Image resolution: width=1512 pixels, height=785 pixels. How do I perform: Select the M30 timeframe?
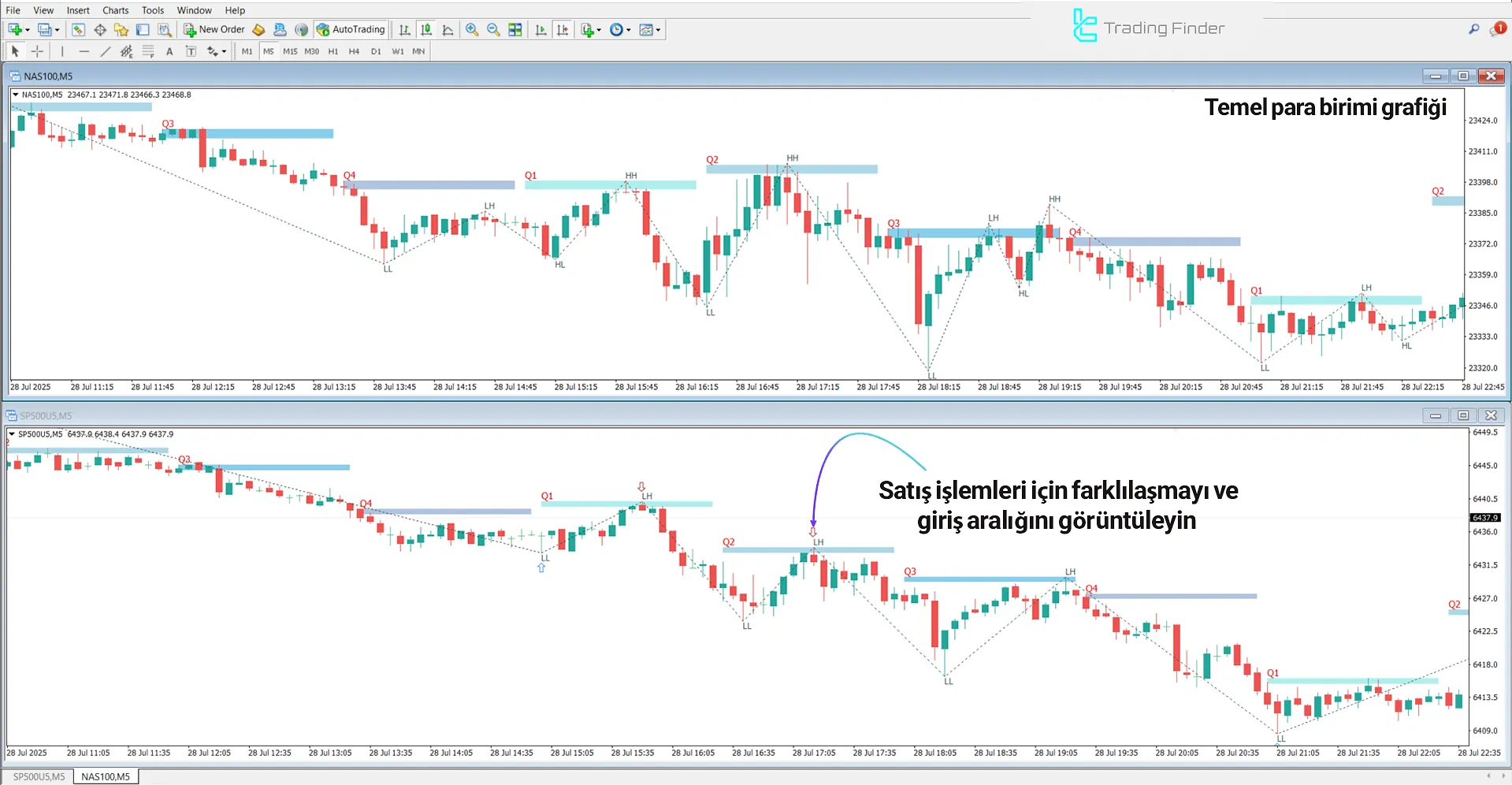point(312,51)
